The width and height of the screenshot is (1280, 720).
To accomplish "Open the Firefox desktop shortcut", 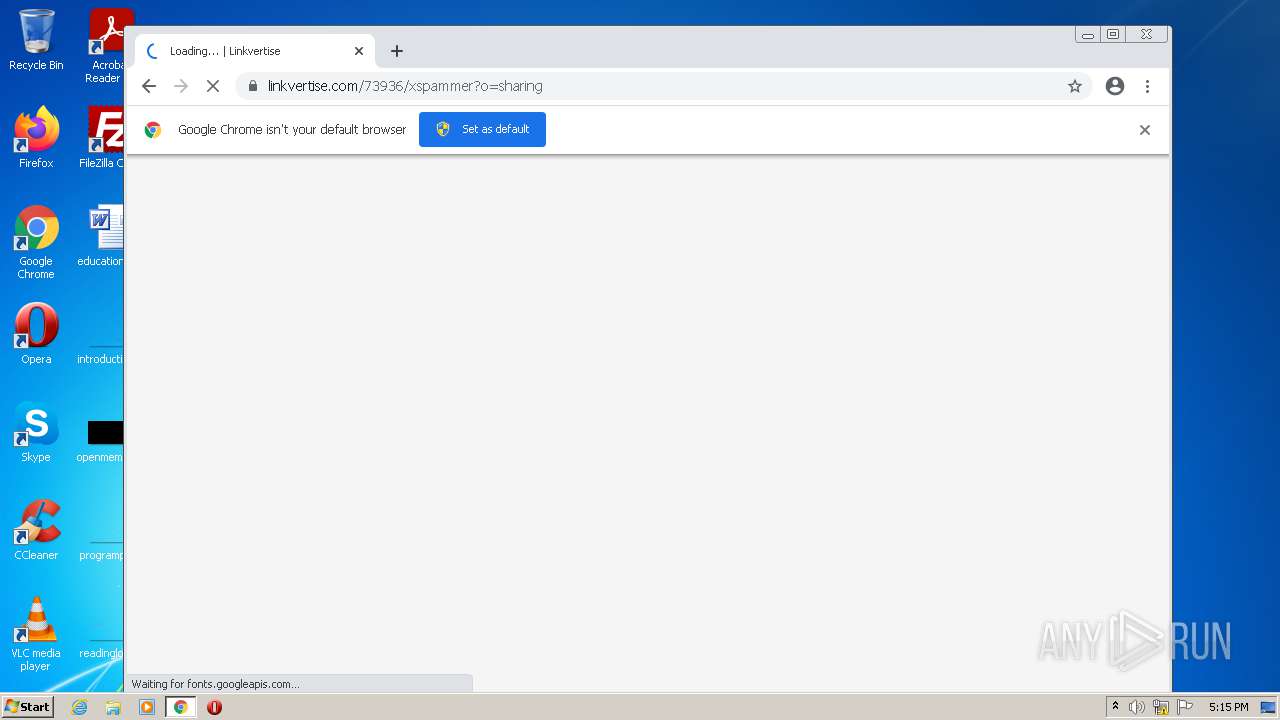I will tap(36, 137).
